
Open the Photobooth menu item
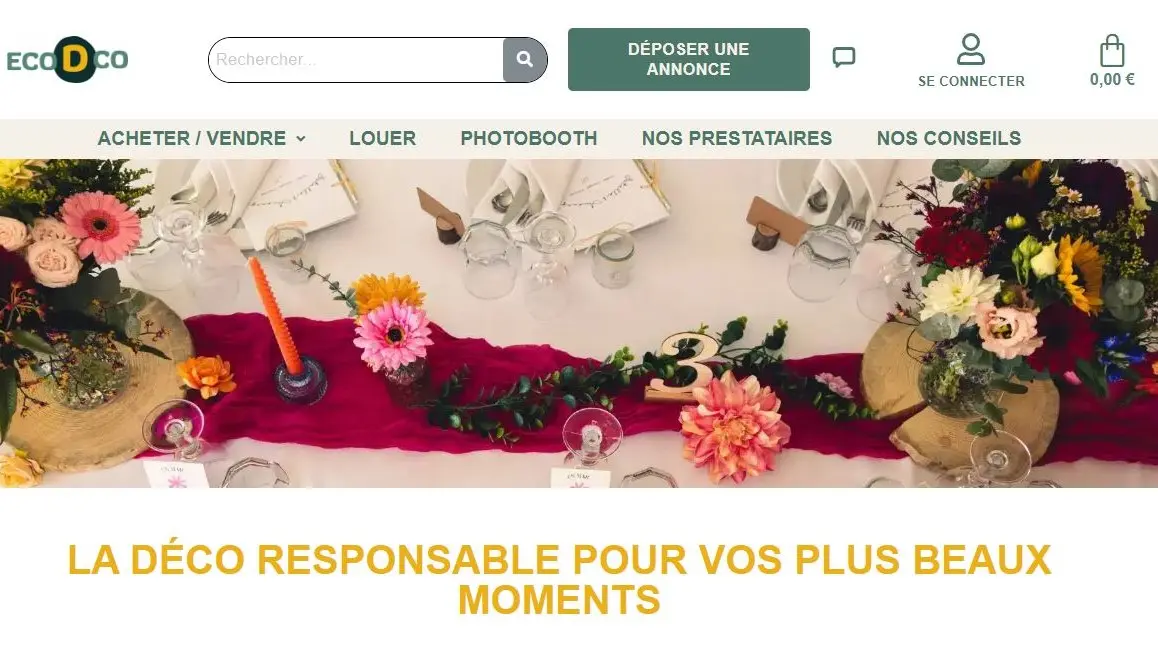point(529,138)
